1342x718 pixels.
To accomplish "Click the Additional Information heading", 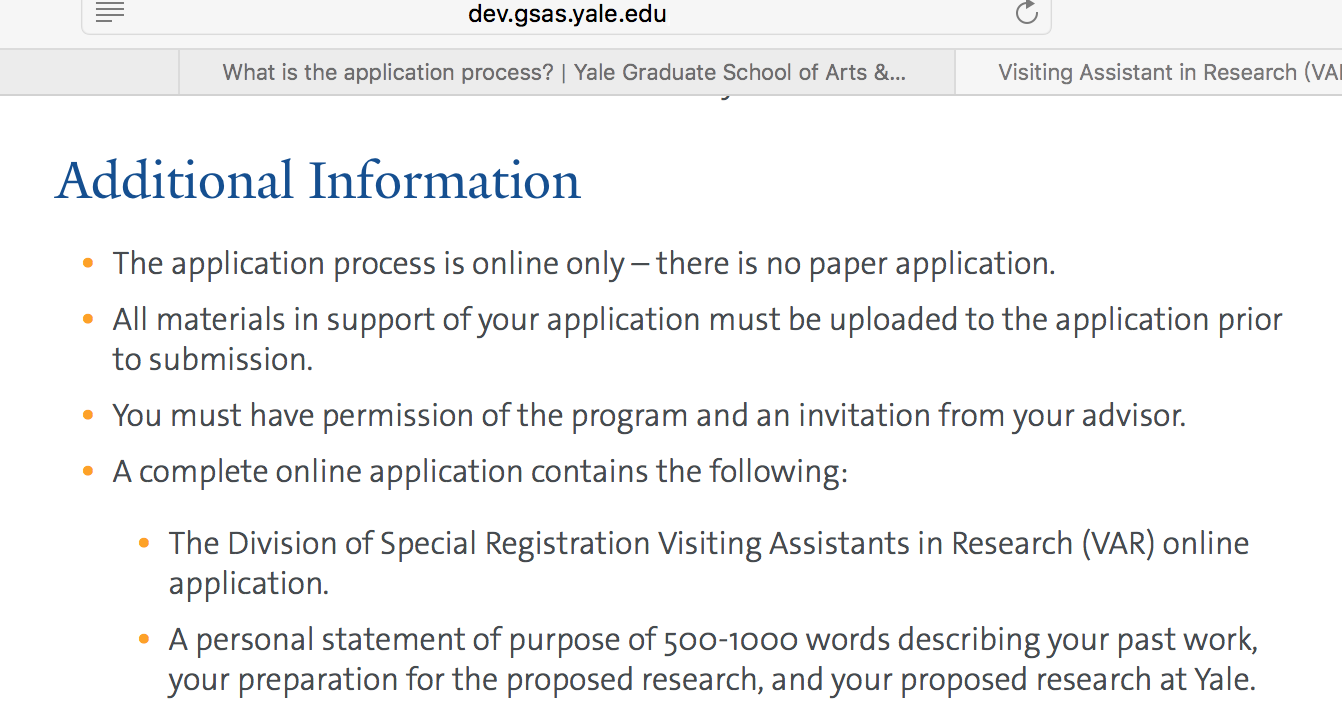I will (x=318, y=181).
